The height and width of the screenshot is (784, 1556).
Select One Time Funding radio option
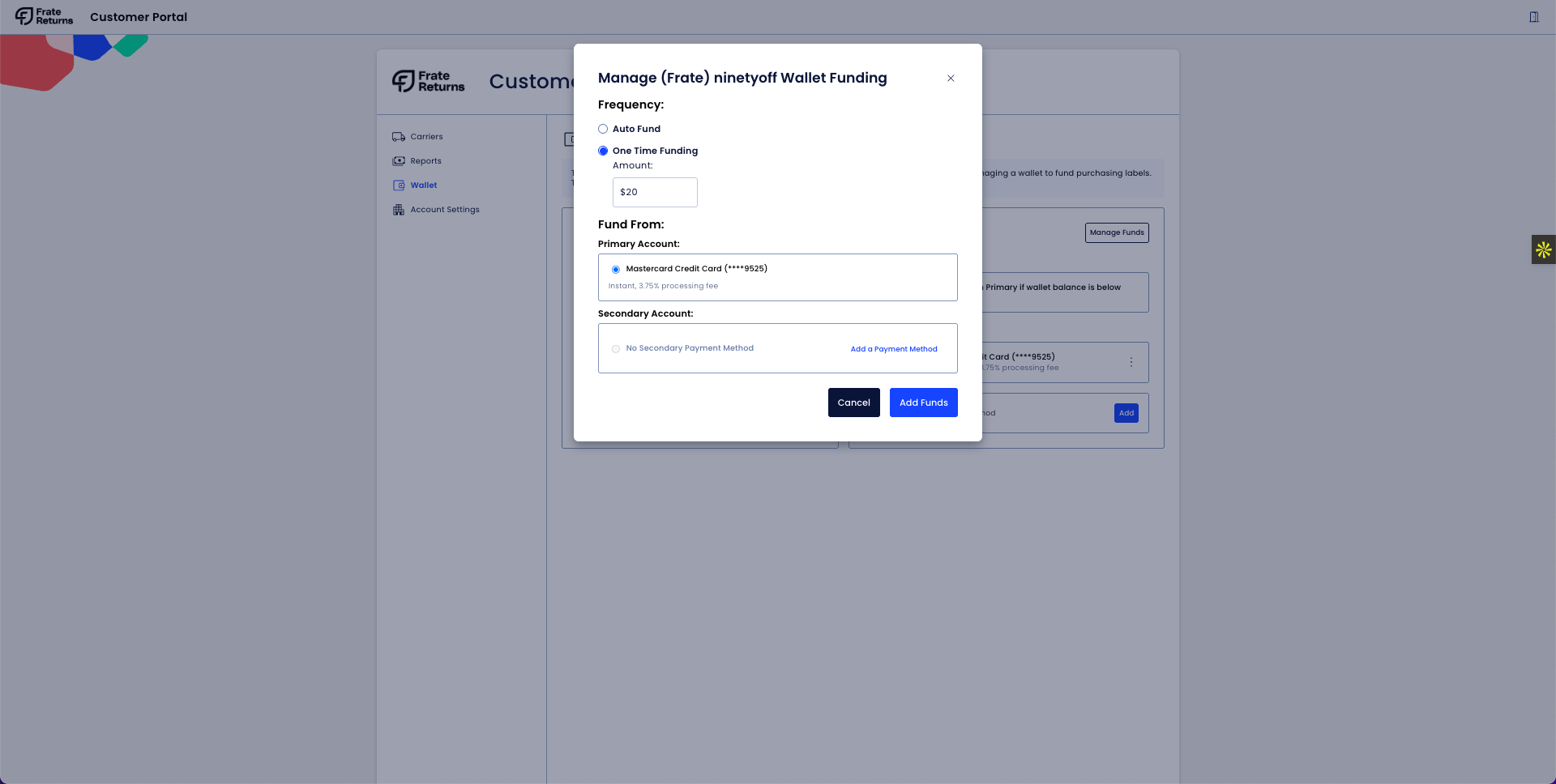point(603,151)
